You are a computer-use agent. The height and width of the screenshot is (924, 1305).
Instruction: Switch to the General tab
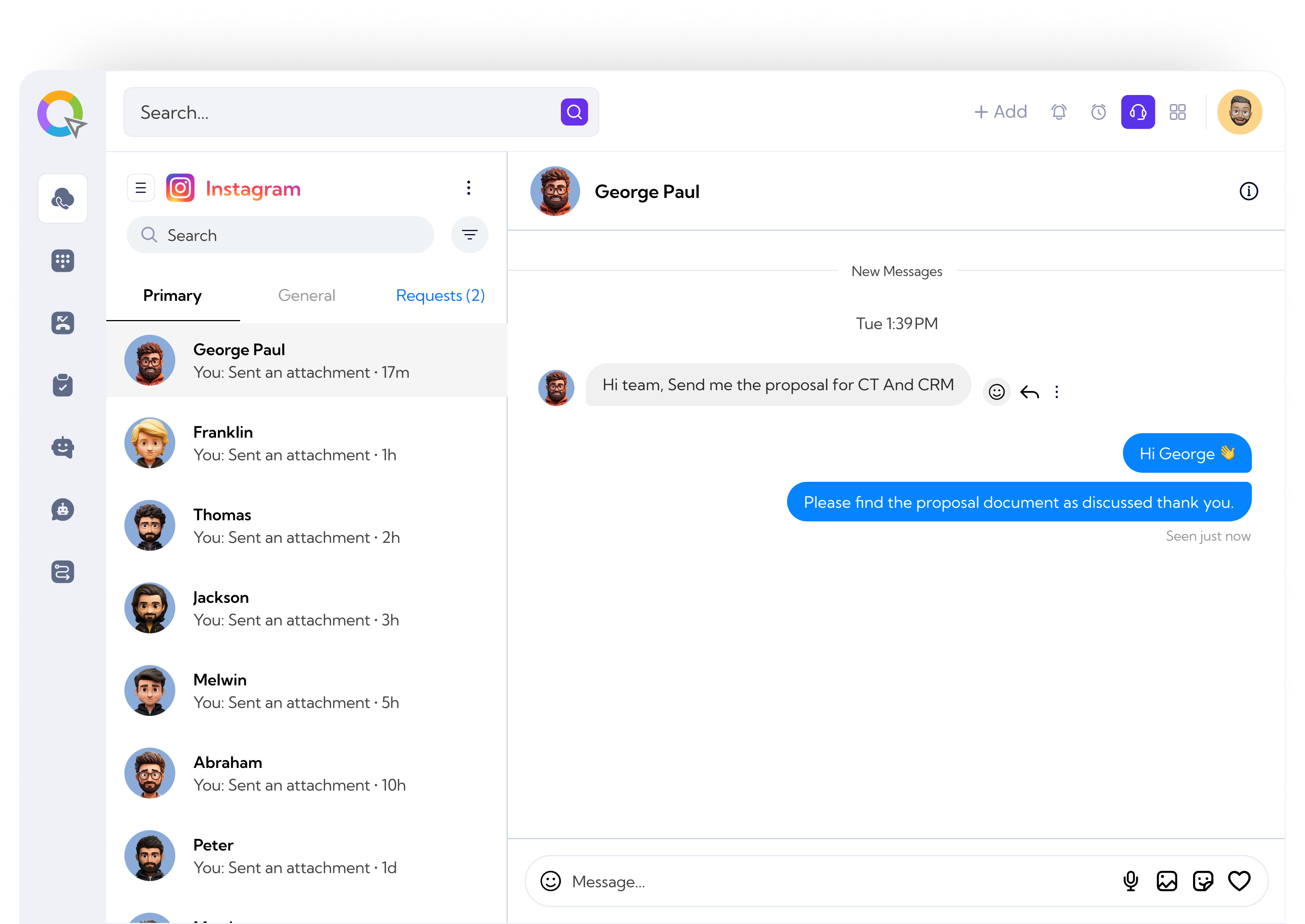click(x=306, y=295)
